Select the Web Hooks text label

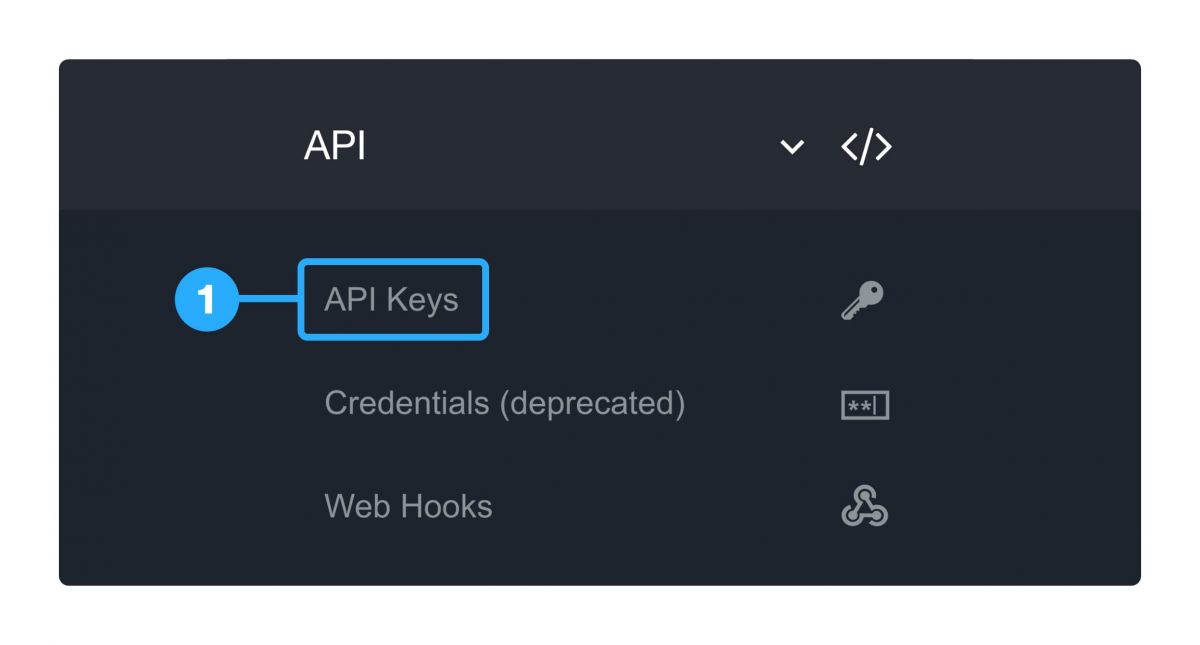tap(407, 507)
